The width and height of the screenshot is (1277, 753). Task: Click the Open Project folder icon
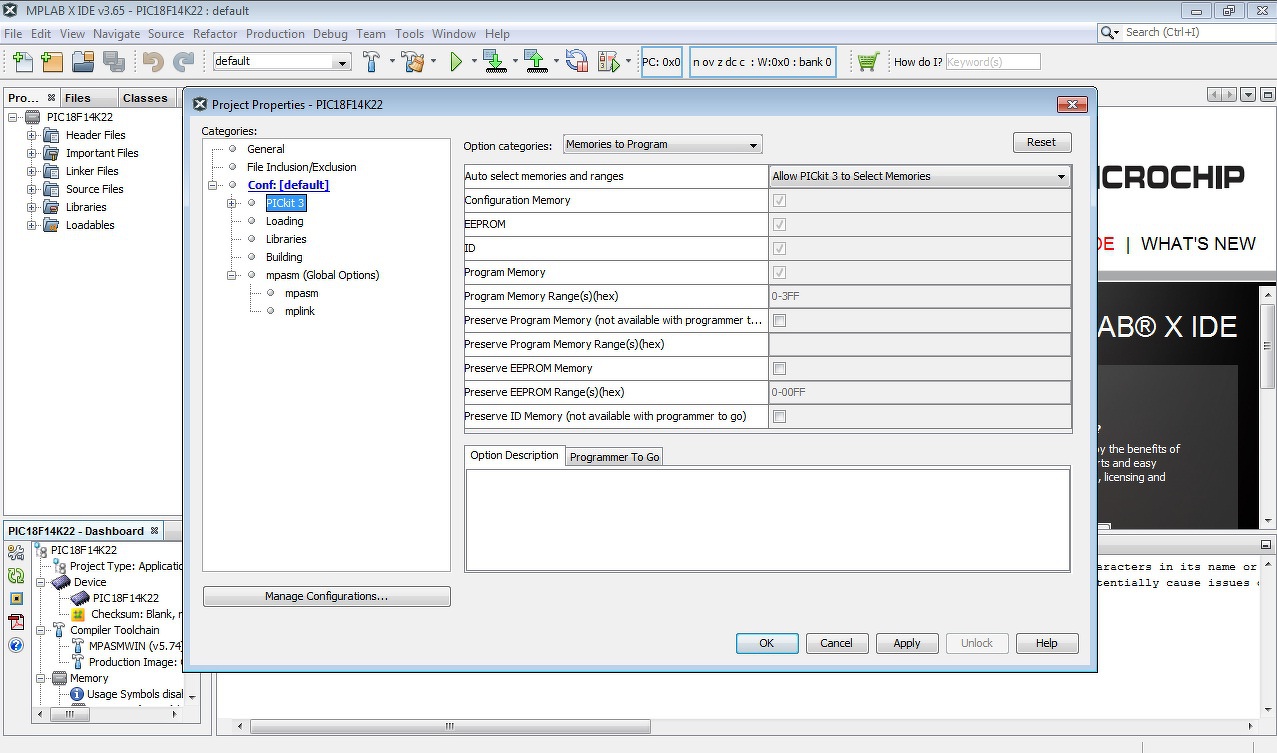pos(82,62)
